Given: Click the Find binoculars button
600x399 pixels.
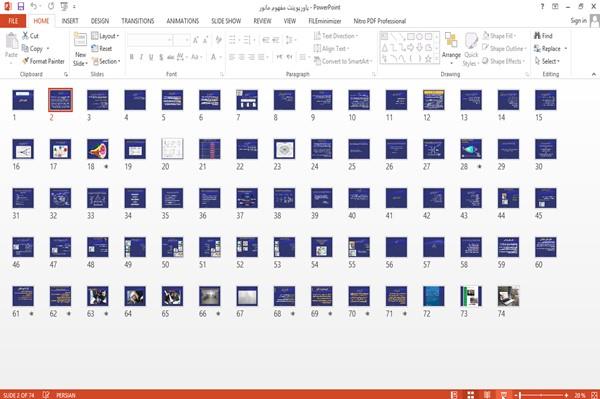Looking at the screenshot, I should [x=543, y=36].
